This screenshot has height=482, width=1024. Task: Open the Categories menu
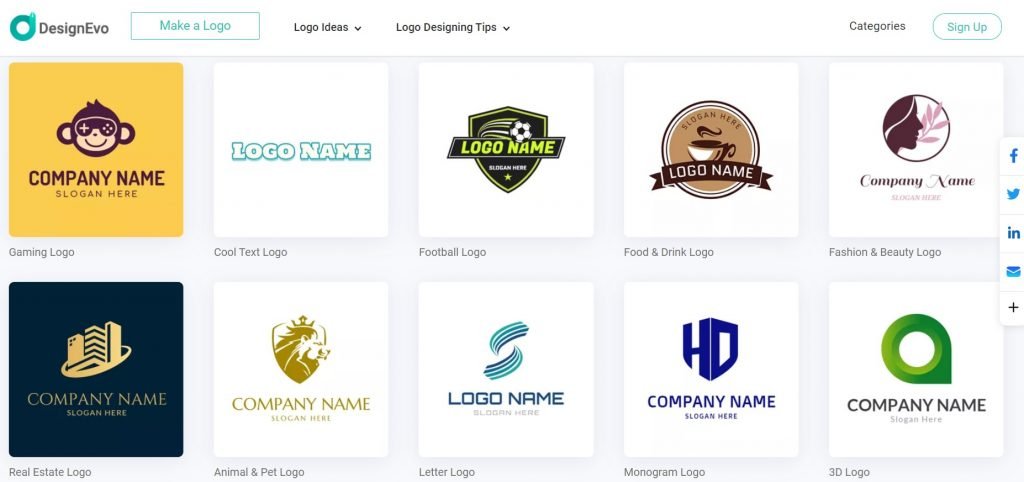pos(877,26)
